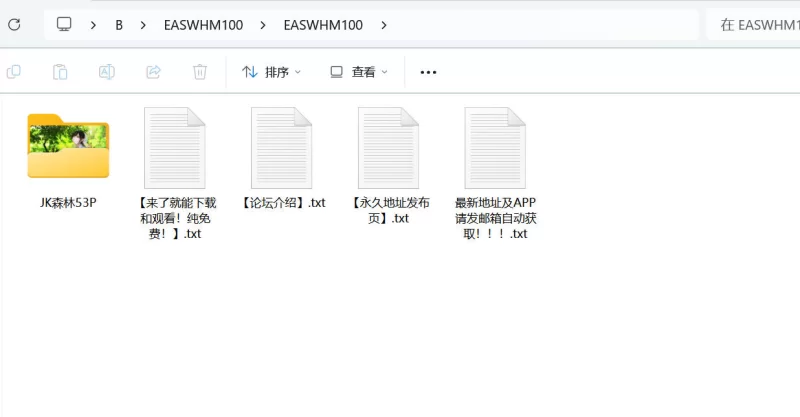Expand chevron after B breadcrumb
The height and width of the screenshot is (417, 800).
[143, 25]
